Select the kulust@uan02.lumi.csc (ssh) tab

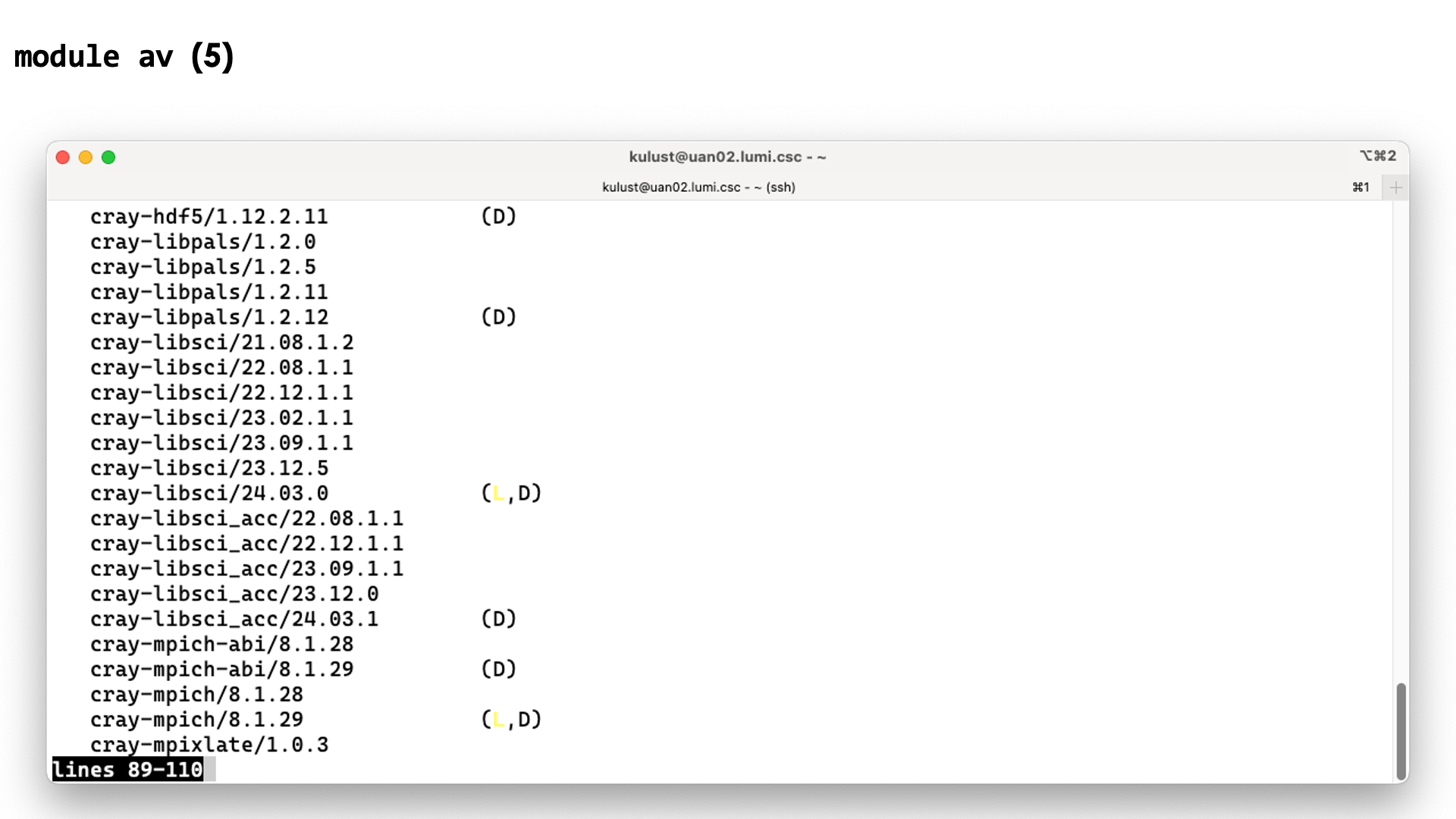point(698,187)
